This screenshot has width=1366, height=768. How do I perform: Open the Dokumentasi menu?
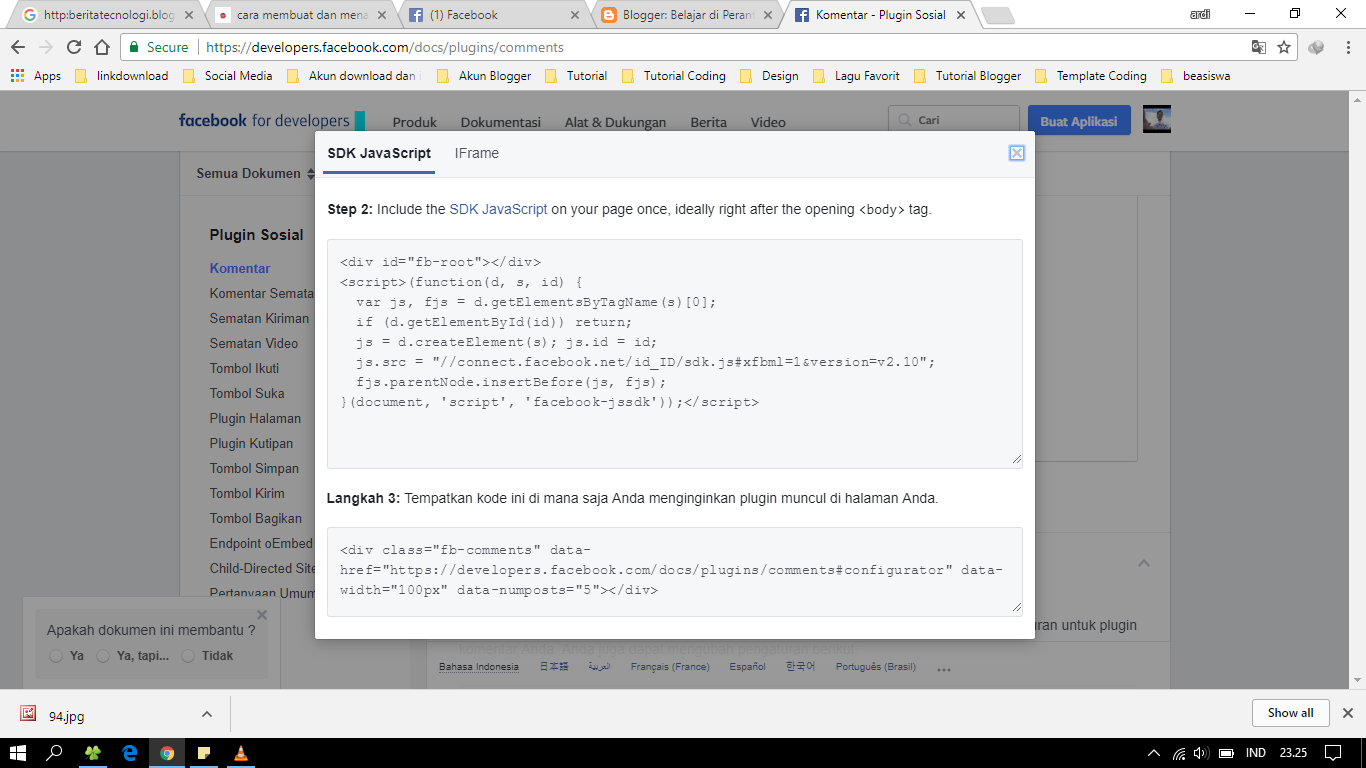coord(501,122)
